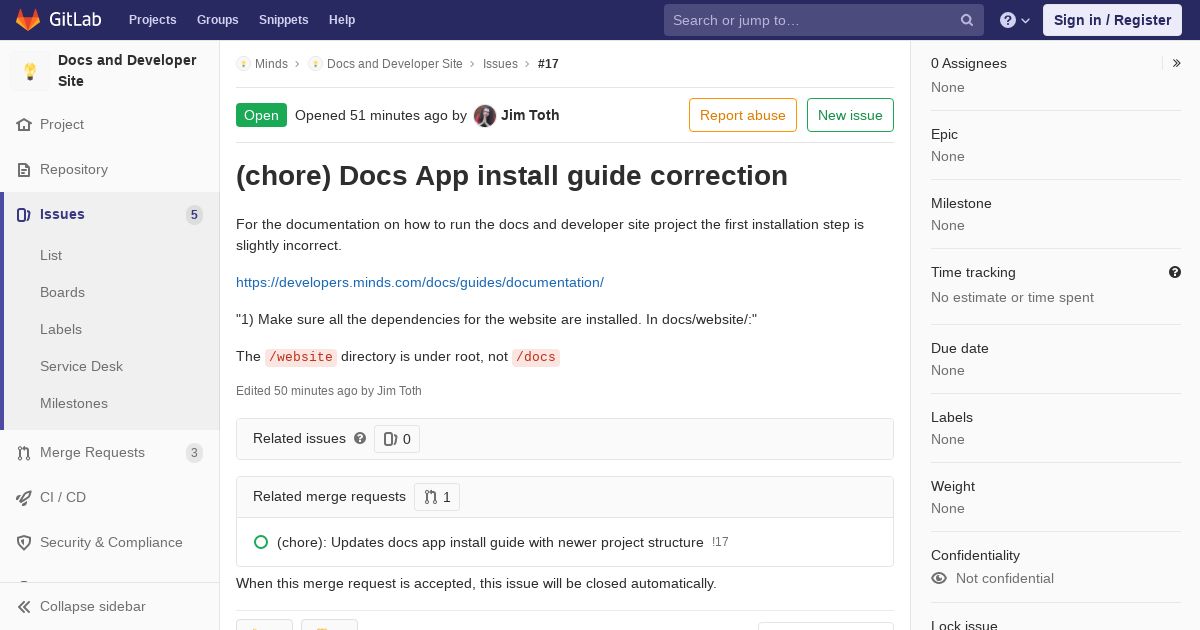The width and height of the screenshot is (1200, 630).
Task: Click the #17 breadcrumb link
Action: point(548,64)
